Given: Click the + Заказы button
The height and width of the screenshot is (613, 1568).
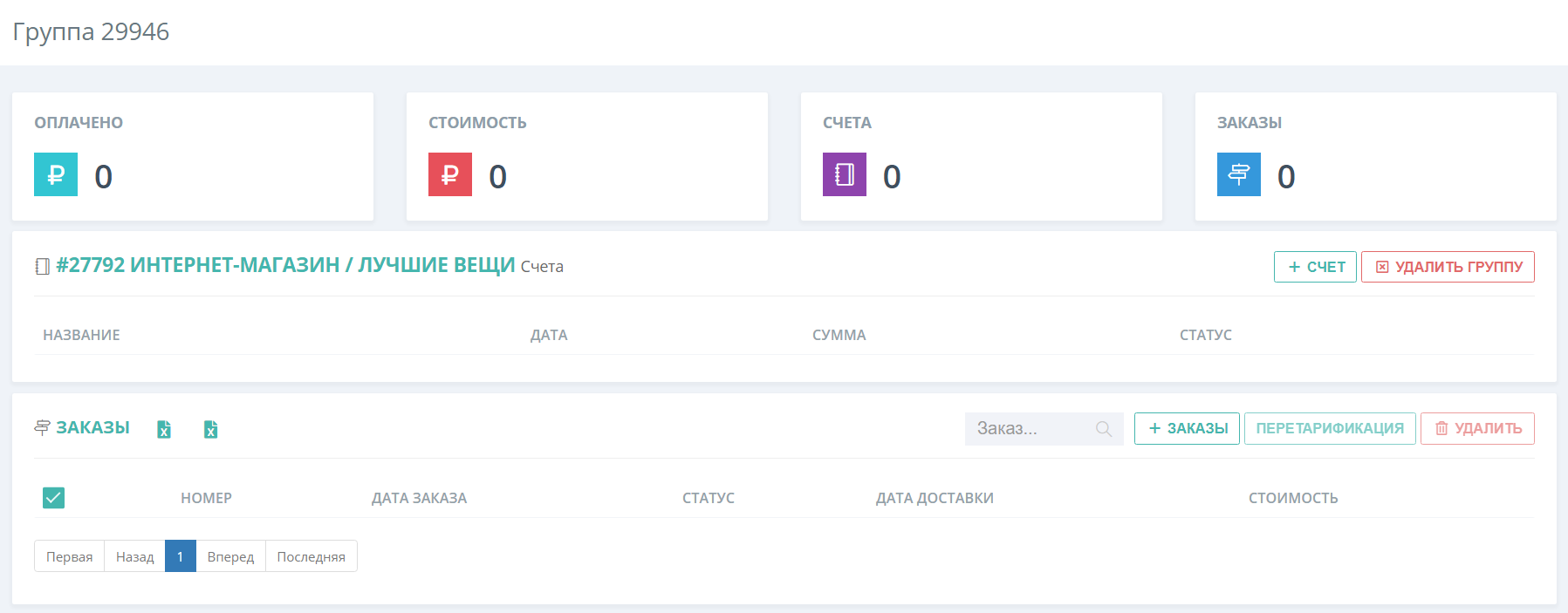Looking at the screenshot, I should point(1187,428).
